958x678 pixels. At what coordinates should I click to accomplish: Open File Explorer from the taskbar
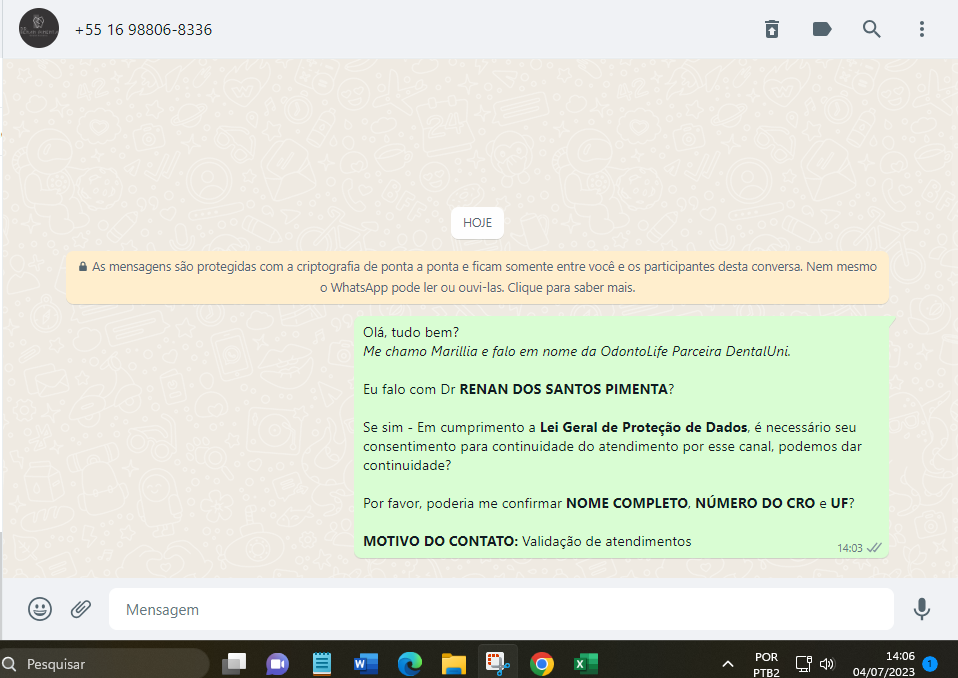point(453,663)
